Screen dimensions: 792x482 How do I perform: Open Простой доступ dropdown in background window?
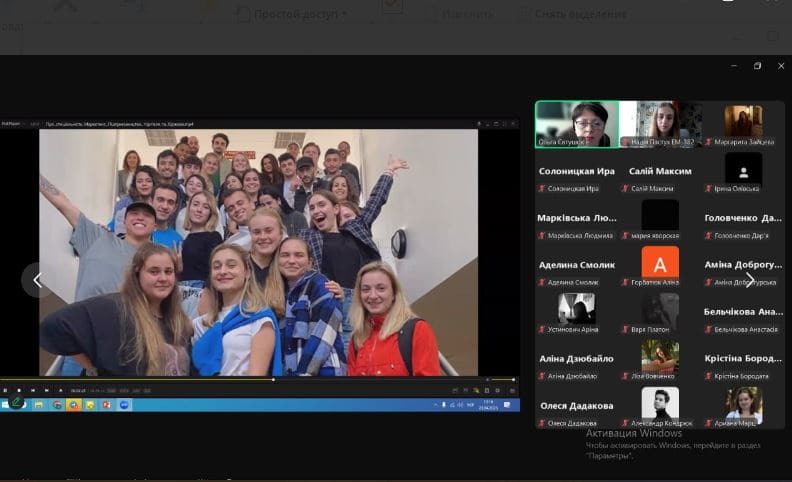(292, 14)
